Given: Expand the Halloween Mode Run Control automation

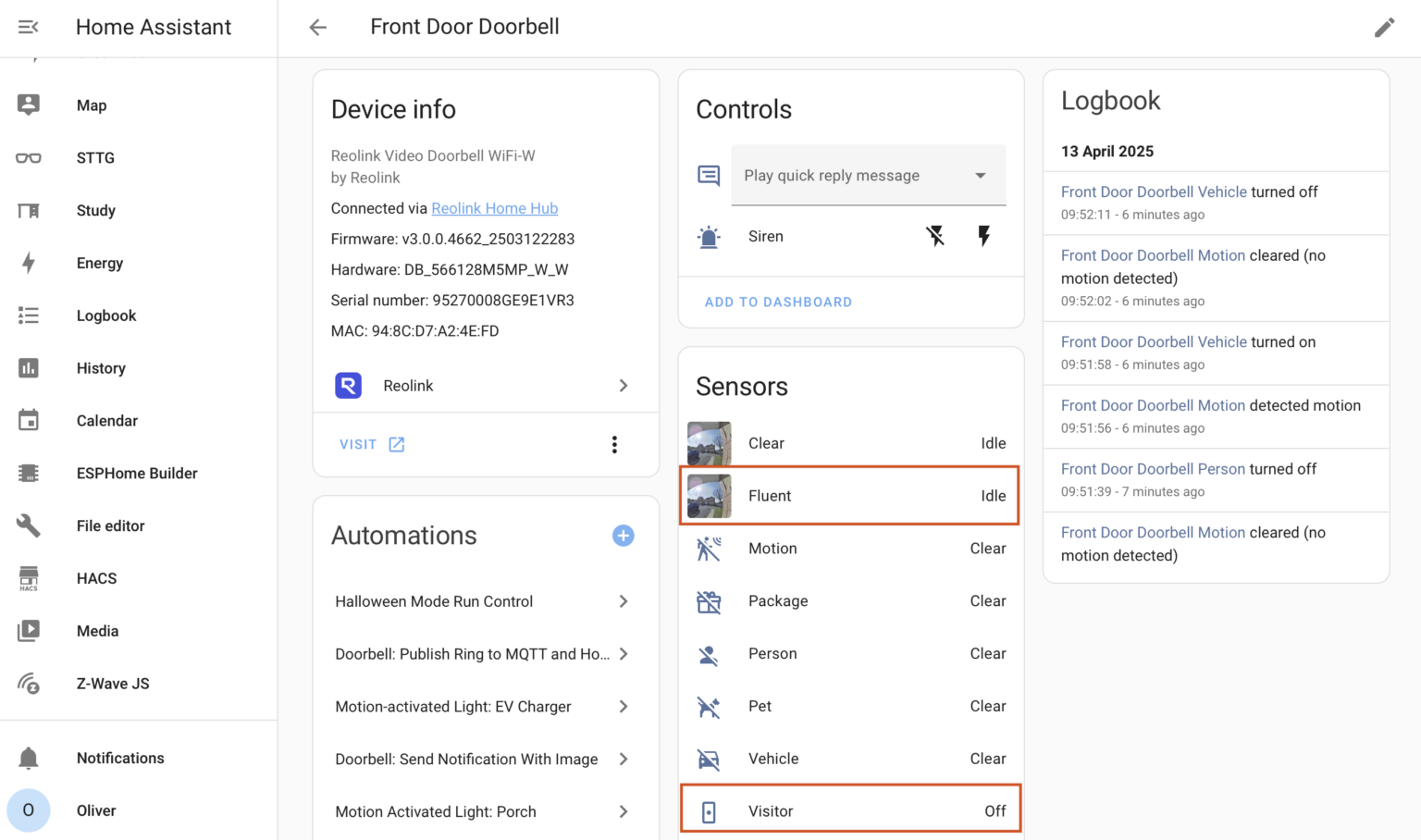Looking at the screenshot, I should click(x=624, y=601).
